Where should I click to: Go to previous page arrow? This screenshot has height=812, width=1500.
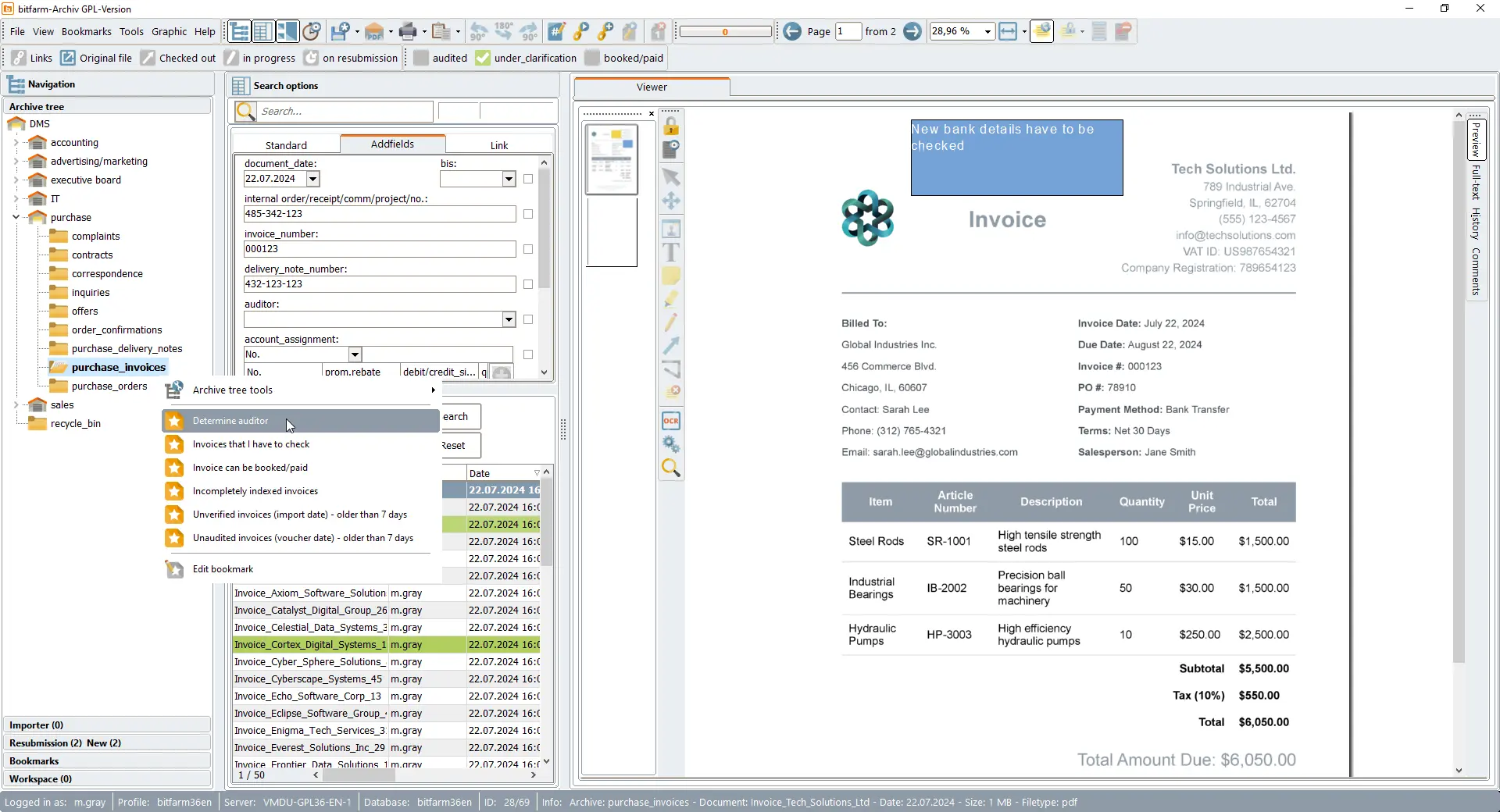(x=792, y=31)
